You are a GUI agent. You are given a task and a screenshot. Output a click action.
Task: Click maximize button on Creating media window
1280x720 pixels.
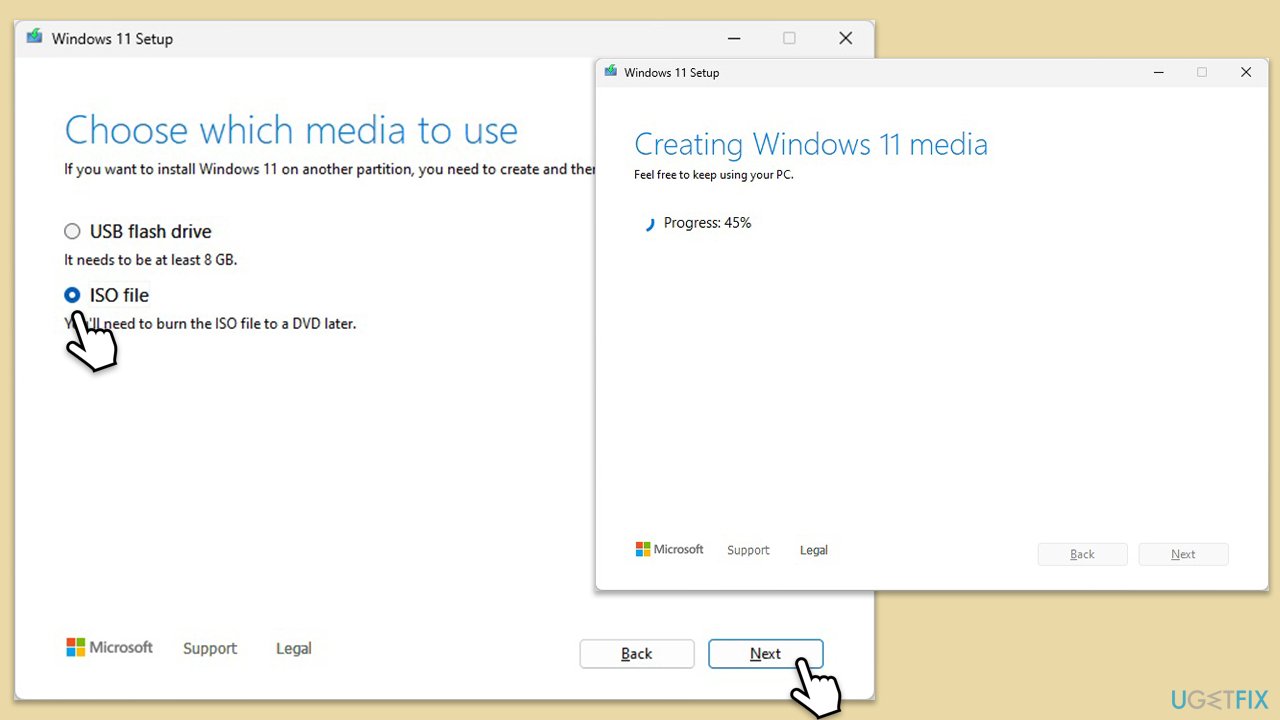coord(1202,72)
